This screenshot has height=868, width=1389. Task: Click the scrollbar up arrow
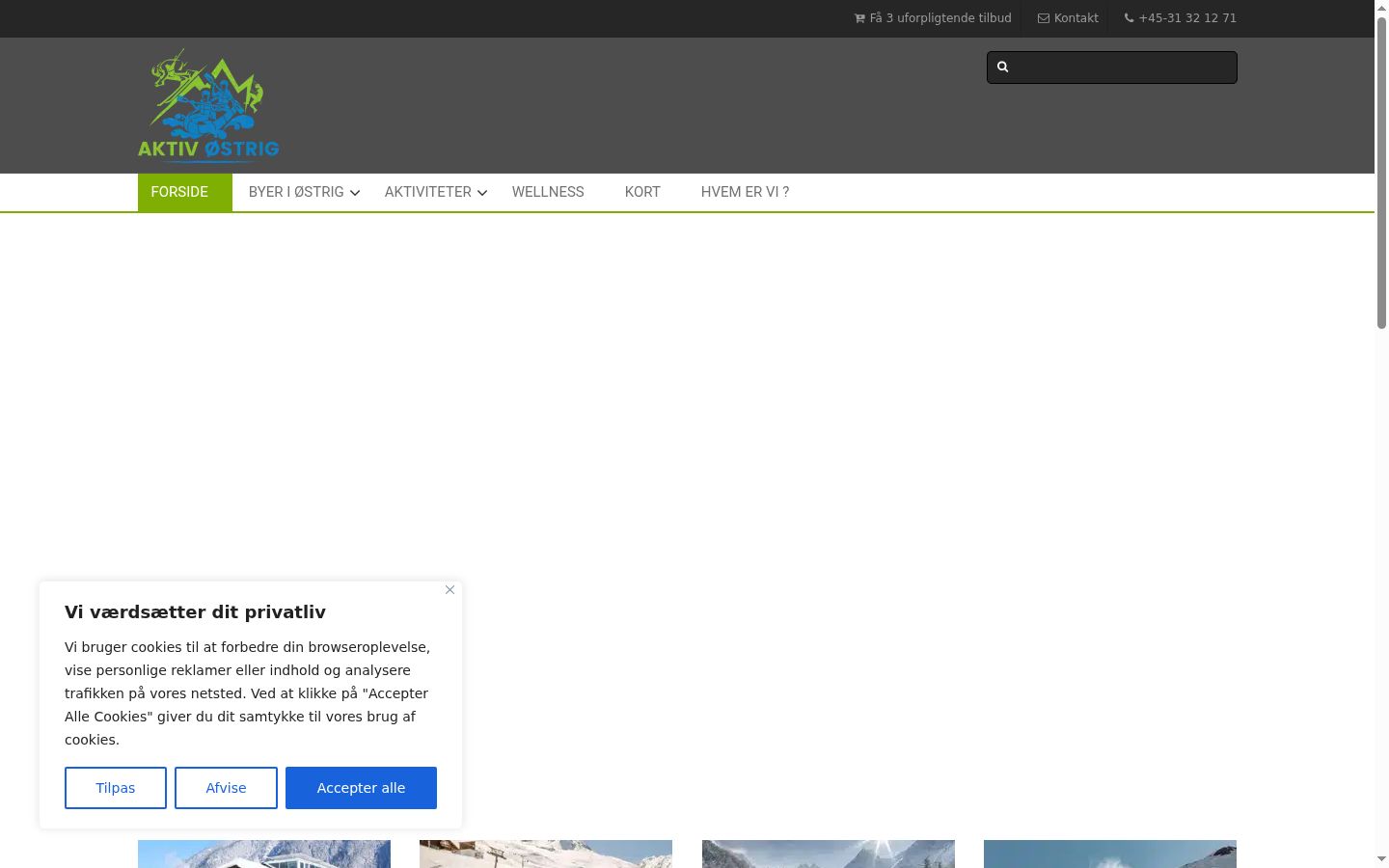pyautogui.click(x=1381, y=8)
